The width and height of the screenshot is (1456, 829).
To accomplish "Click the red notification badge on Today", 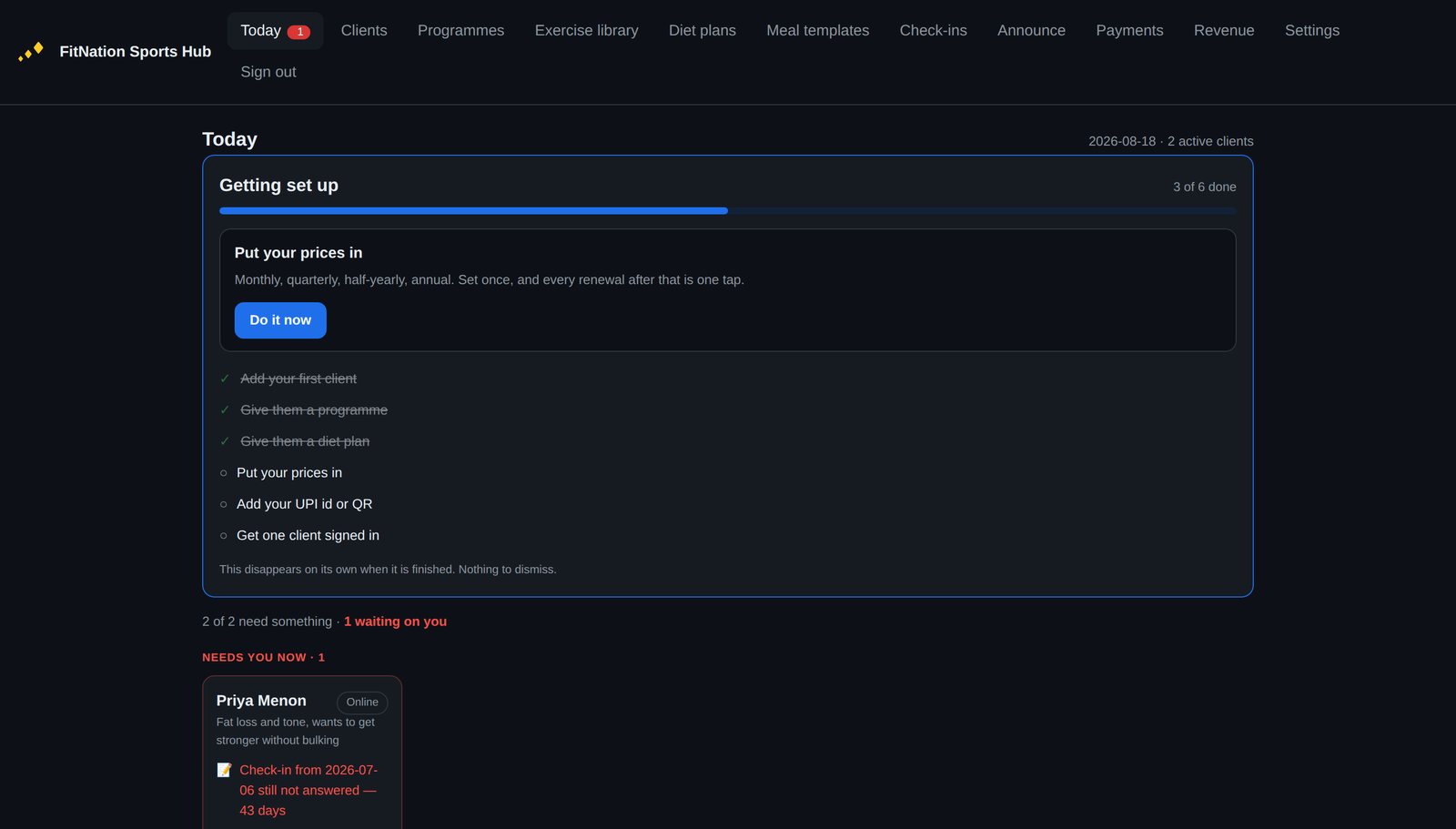I will tap(298, 32).
